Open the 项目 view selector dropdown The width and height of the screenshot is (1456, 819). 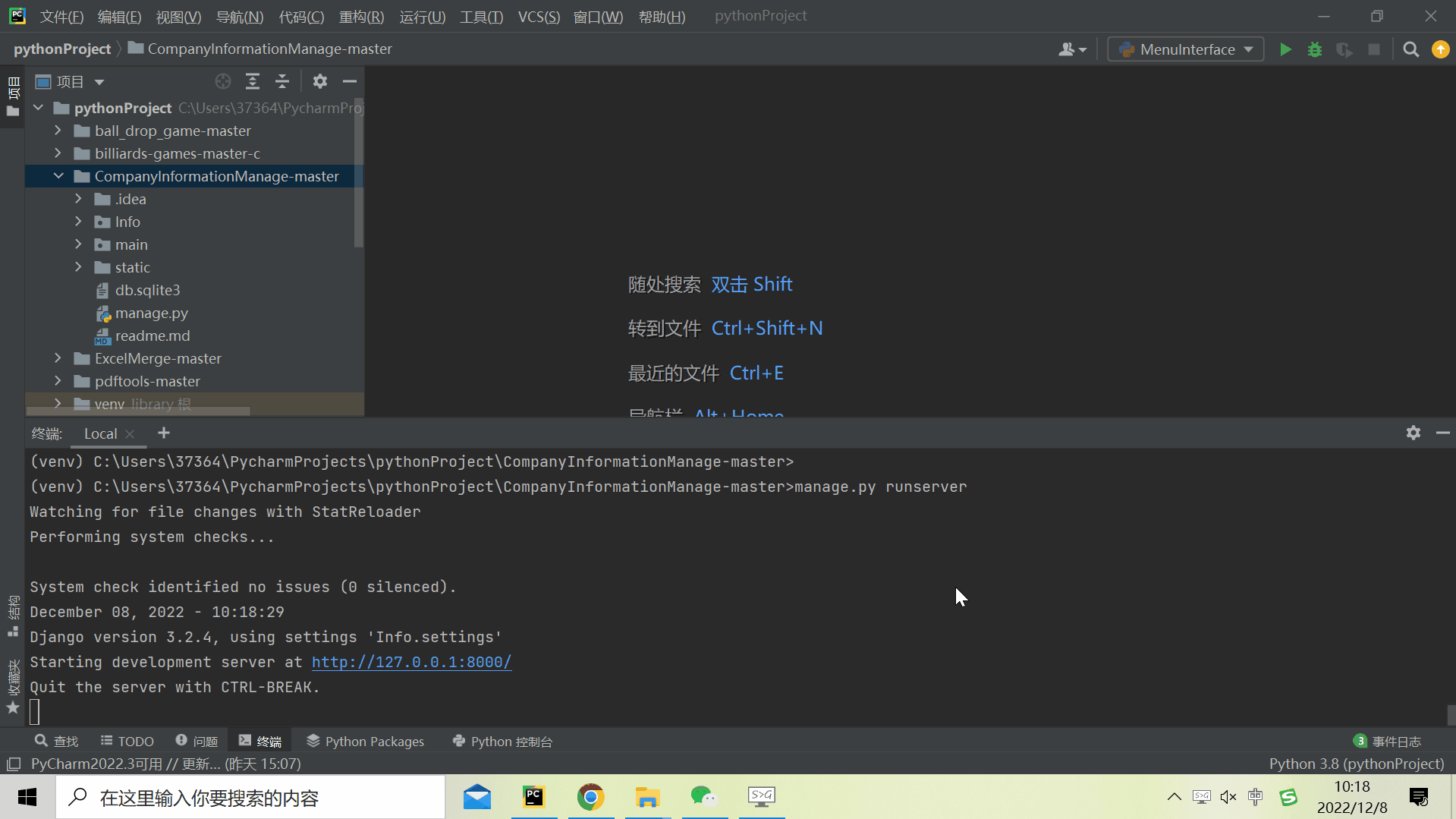tap(99, 81)
